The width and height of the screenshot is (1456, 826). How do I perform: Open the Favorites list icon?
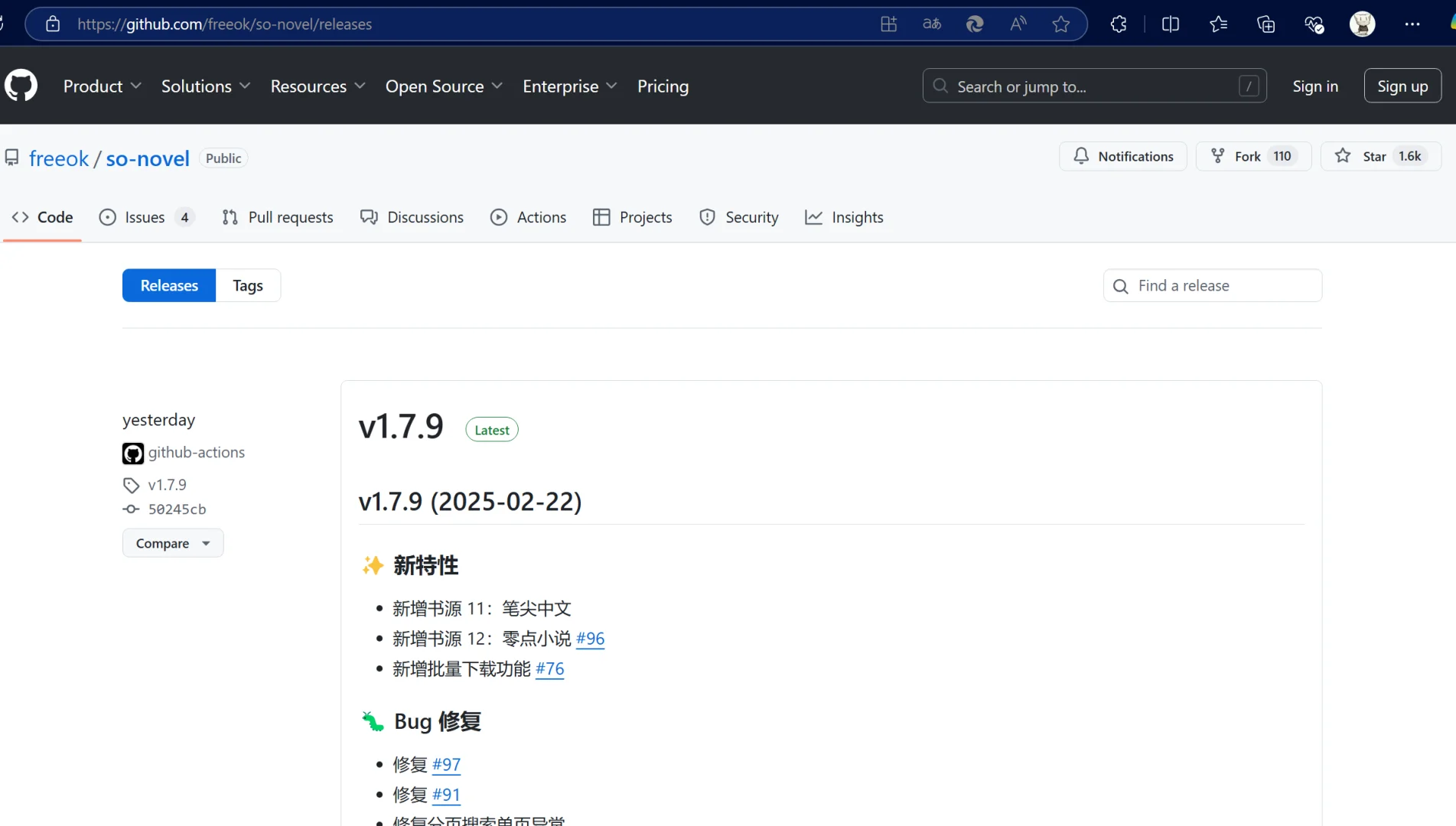click(x=1219, y=24)
